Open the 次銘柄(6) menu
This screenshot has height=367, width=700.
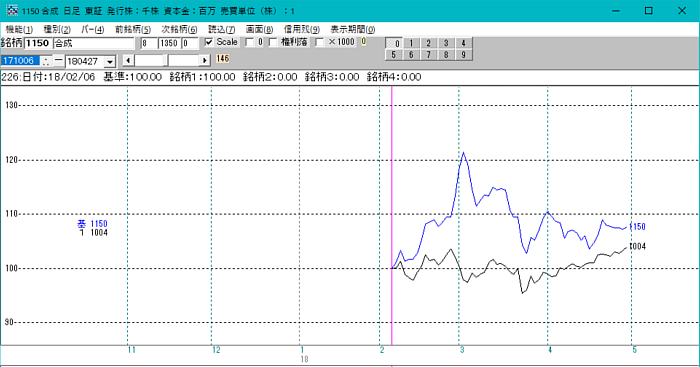[x=179, y=29]
